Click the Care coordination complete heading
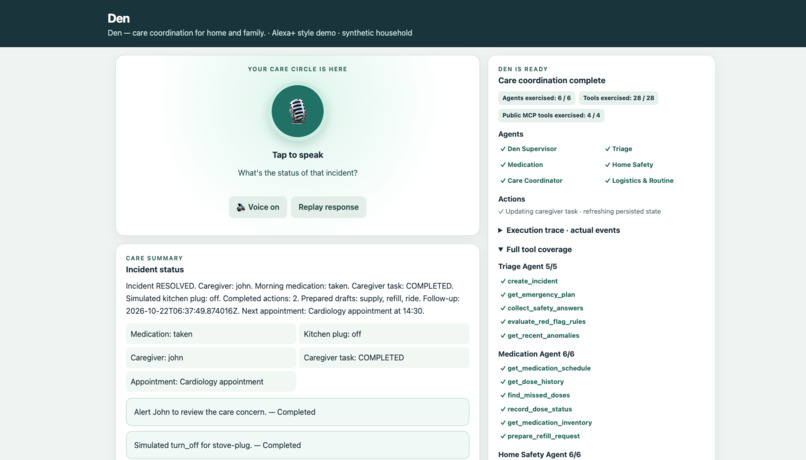806x460 pixels. click(x=552, y=80)
